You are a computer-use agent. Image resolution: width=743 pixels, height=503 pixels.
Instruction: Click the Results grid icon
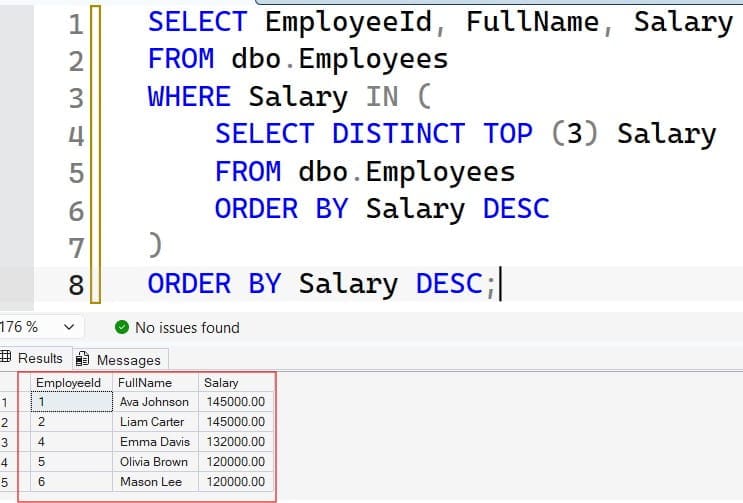[x=6, y=357]
